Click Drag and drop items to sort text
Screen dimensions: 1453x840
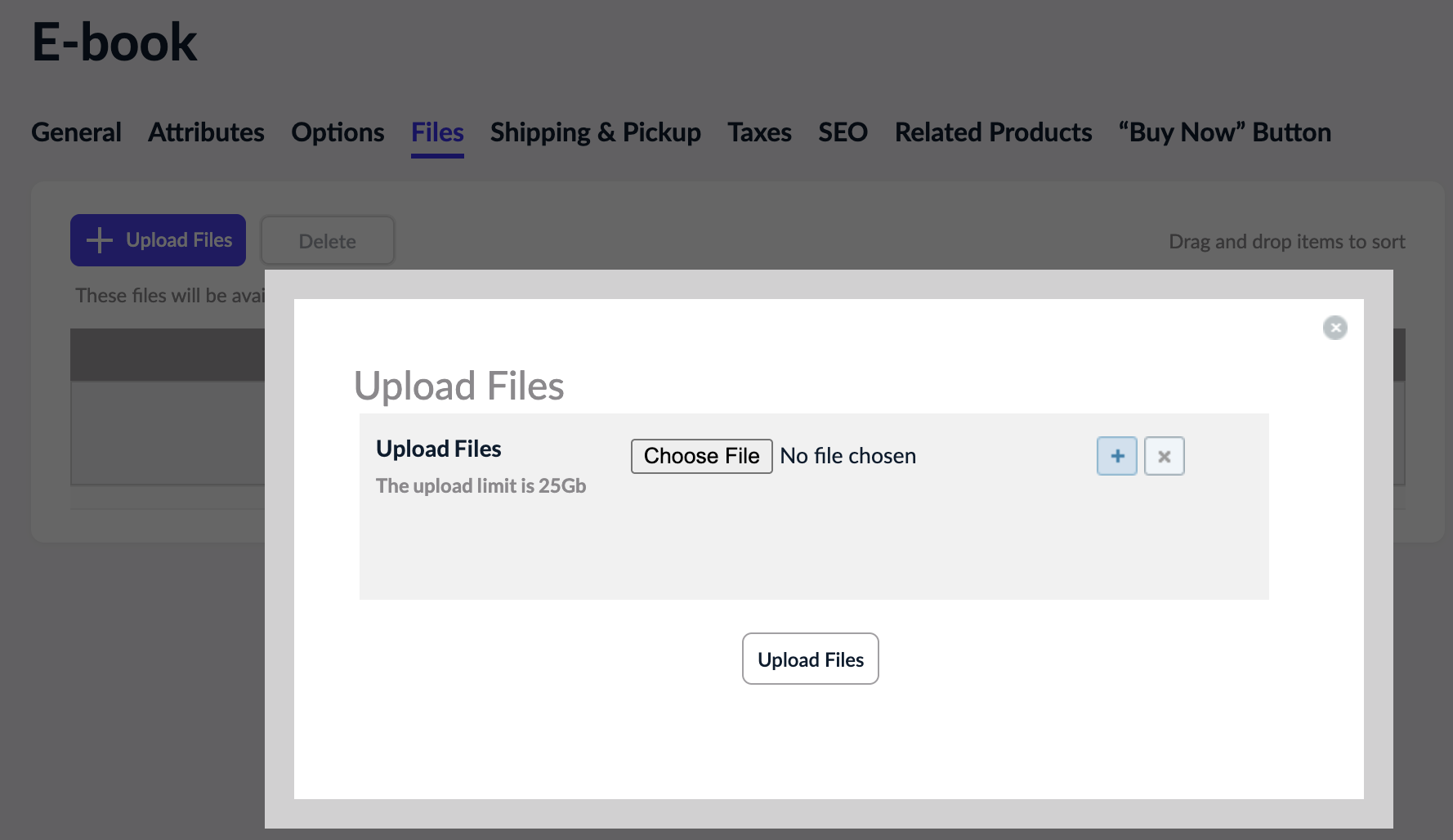click(x=1287, y=242)
